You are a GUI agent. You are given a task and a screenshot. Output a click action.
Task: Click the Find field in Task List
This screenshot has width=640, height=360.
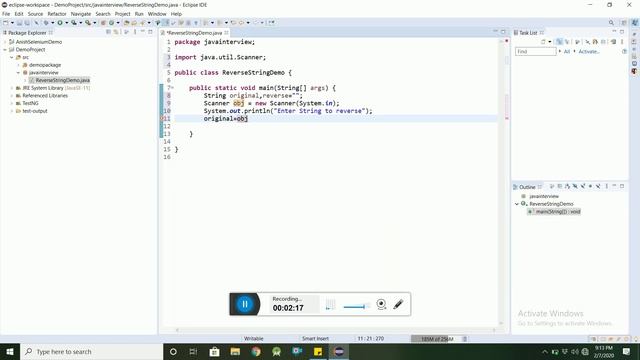536,51
